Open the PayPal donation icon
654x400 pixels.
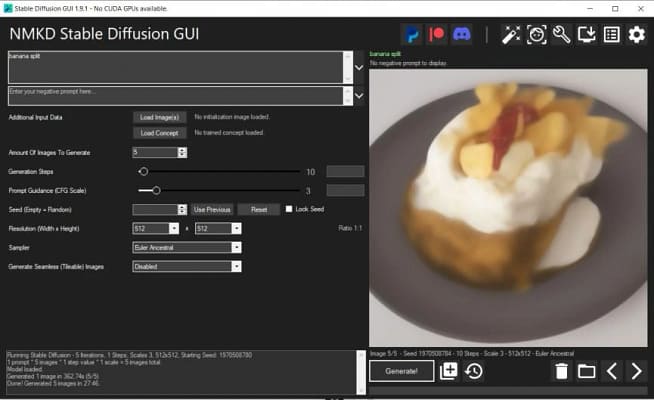[x=412, y=34]
